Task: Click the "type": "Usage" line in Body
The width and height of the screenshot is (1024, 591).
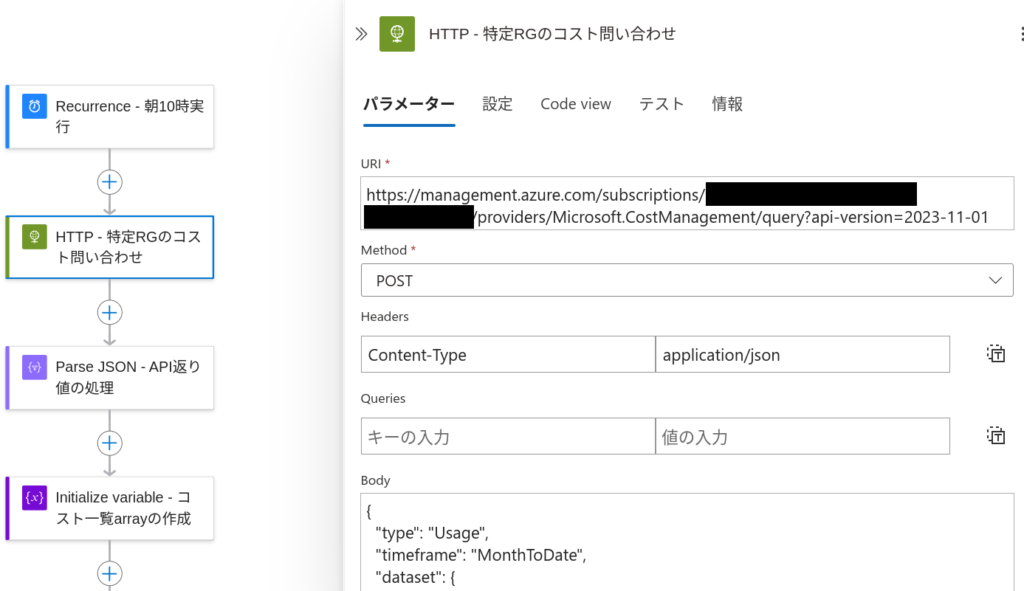Action: [x=432, y=533]
